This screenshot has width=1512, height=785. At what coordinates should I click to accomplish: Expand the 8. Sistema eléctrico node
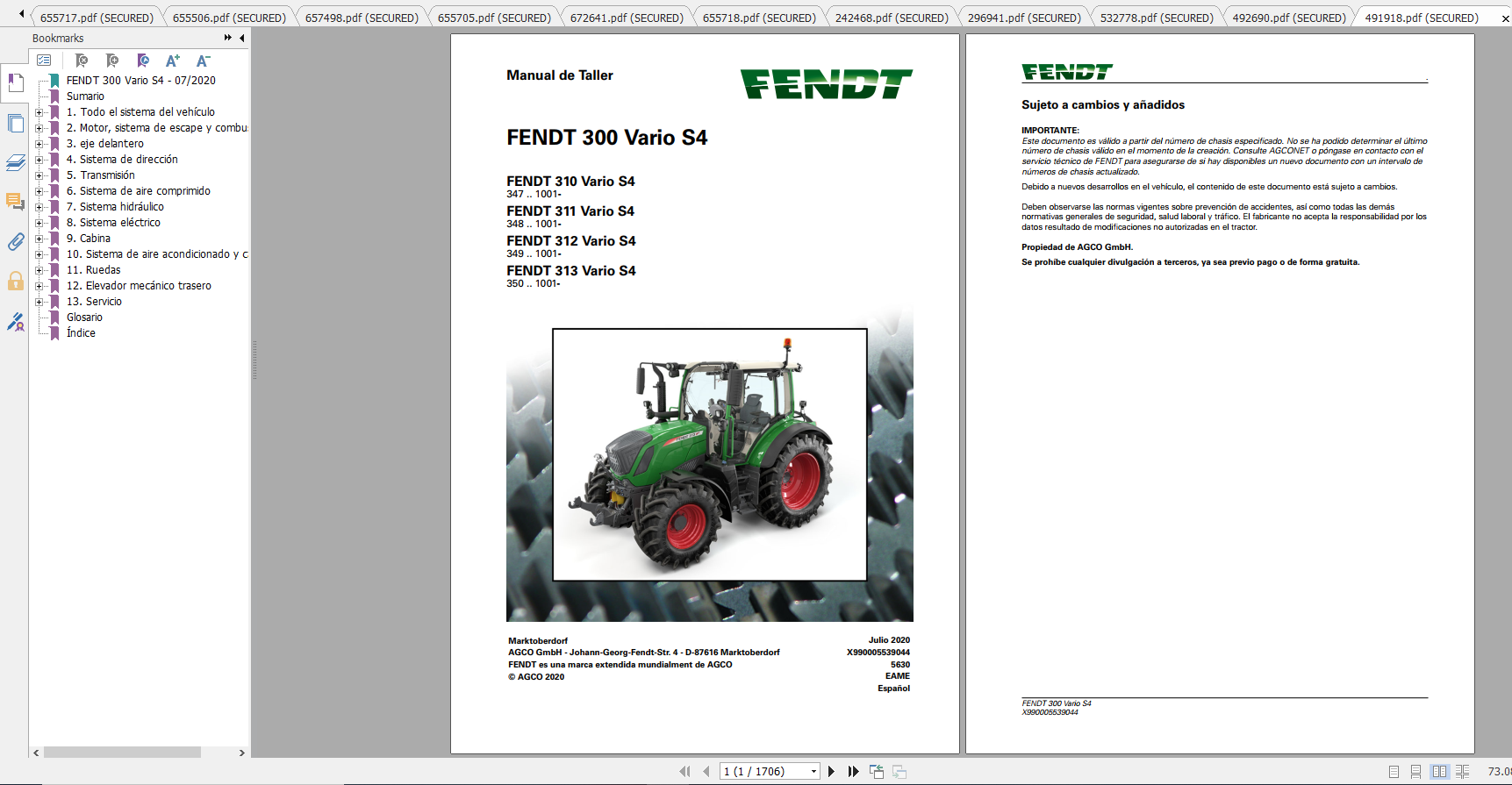pos(39,223)
